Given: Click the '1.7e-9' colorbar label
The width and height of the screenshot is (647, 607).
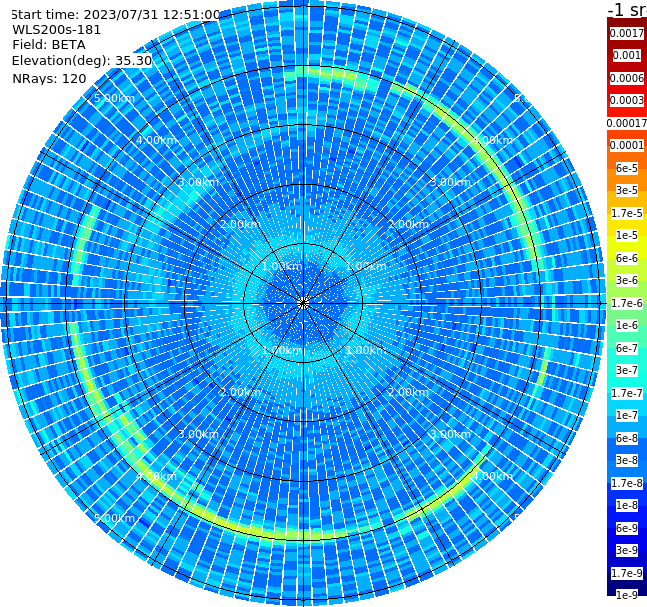Looking at the screenshot, I should pyautogui.click(x=627, y=573).
